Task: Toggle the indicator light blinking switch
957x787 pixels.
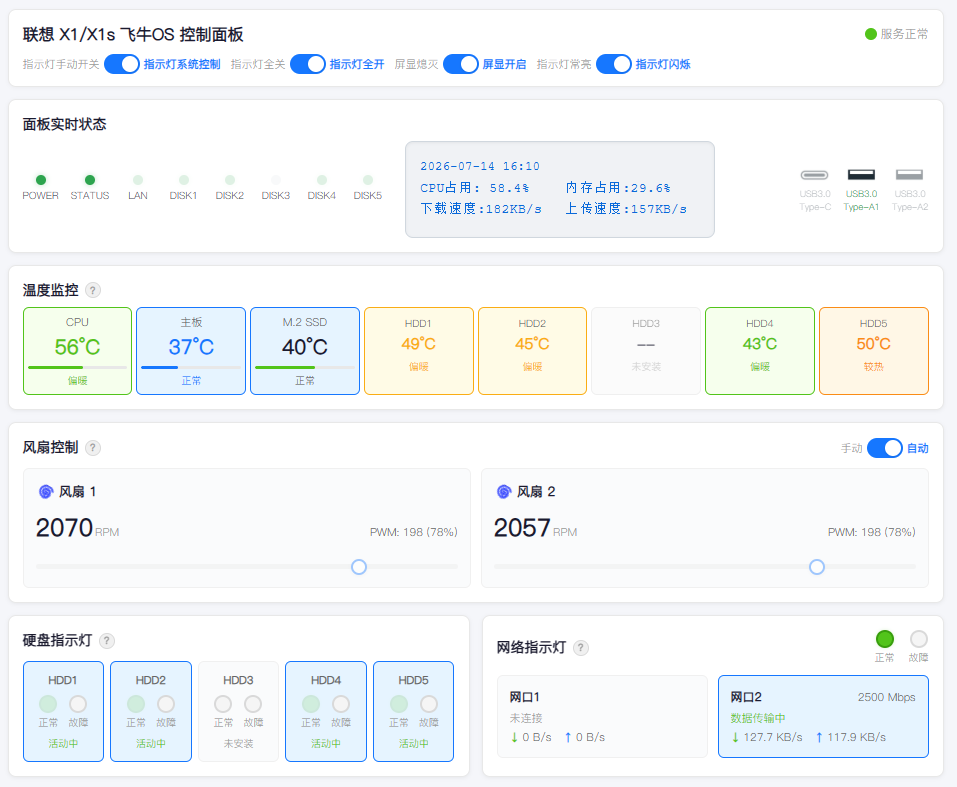Action: [x=613, y=64]
